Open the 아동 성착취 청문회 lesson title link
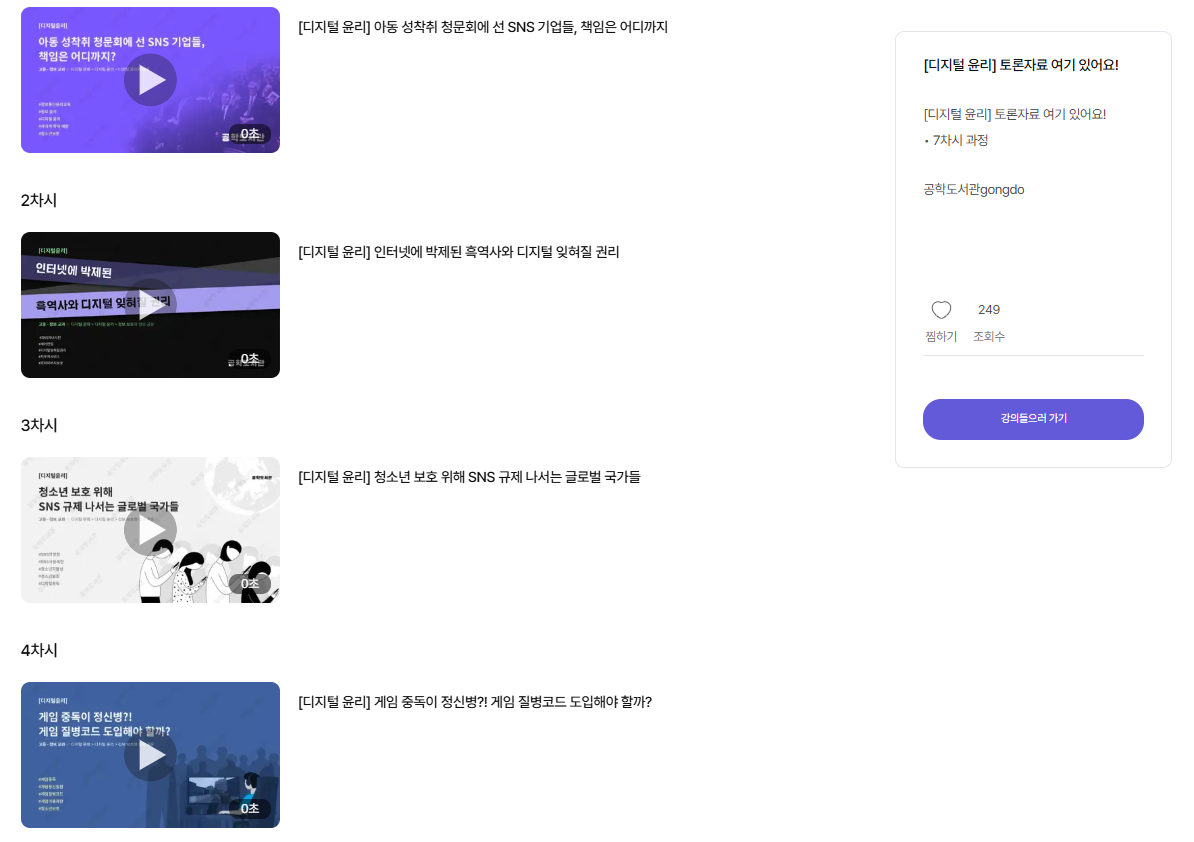 [483, 27]
